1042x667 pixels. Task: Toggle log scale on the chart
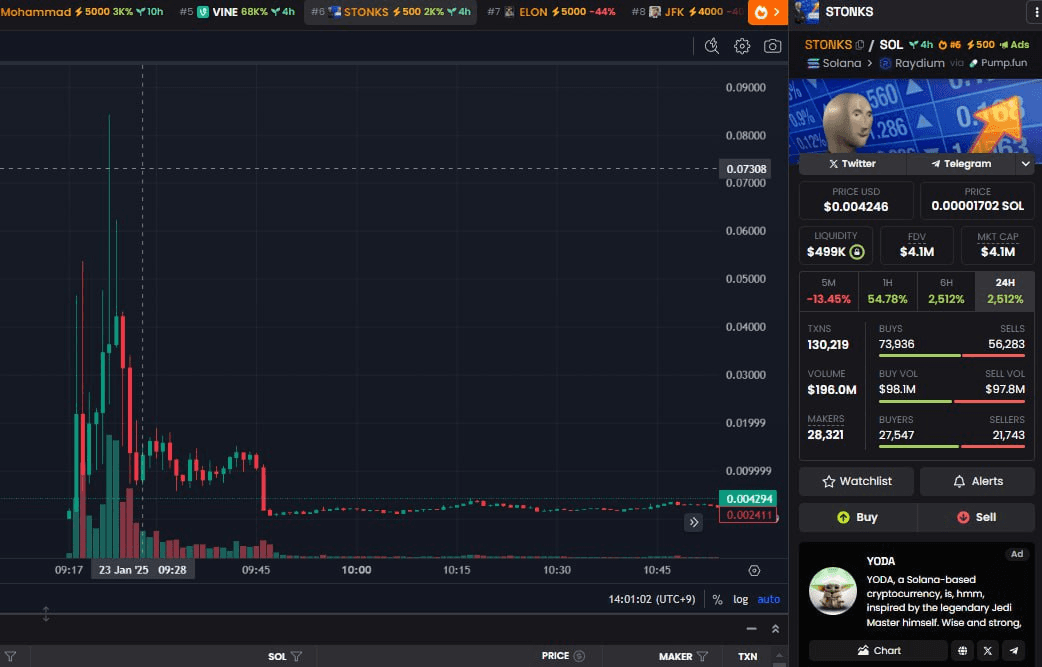coord(740,599)
